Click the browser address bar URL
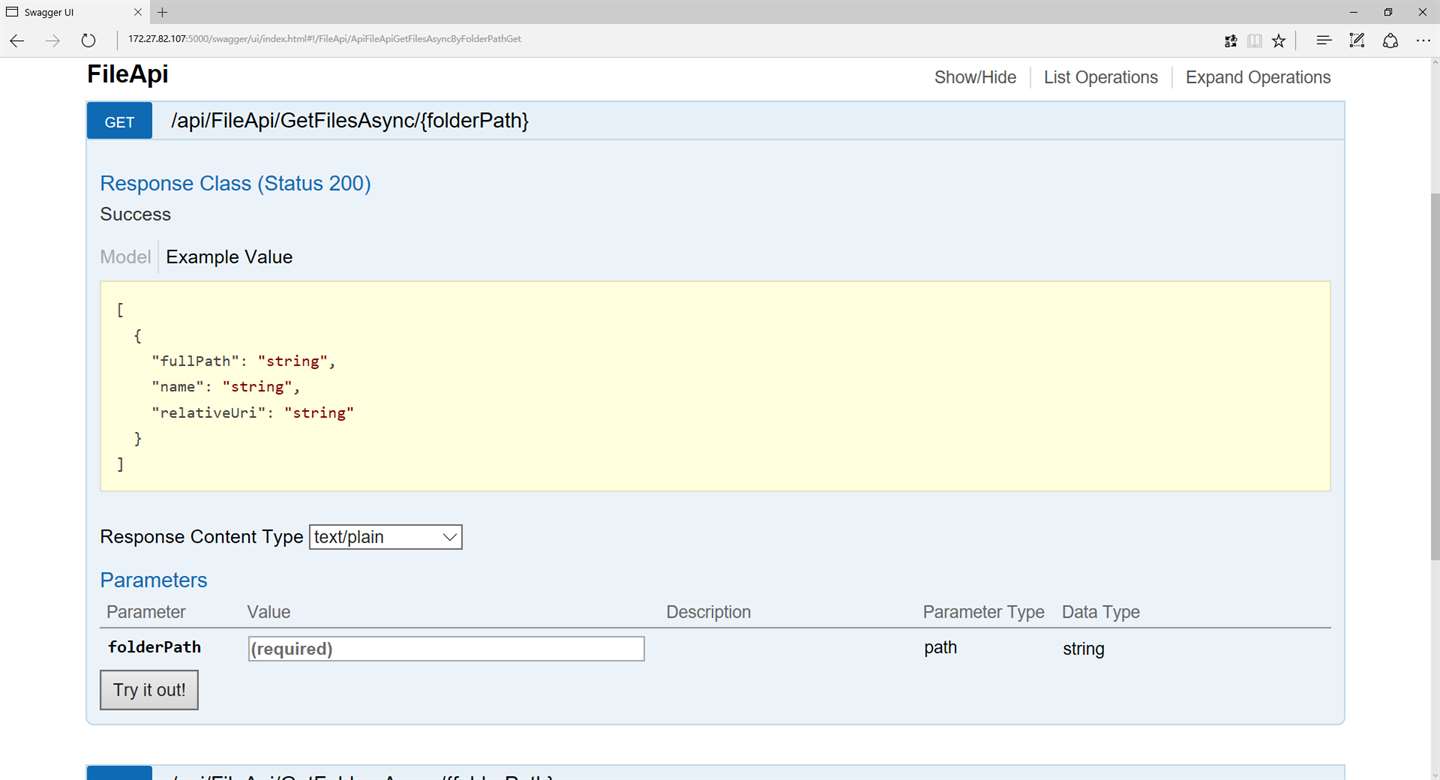This screenshot has height=780, width=1440. point(325,39)
